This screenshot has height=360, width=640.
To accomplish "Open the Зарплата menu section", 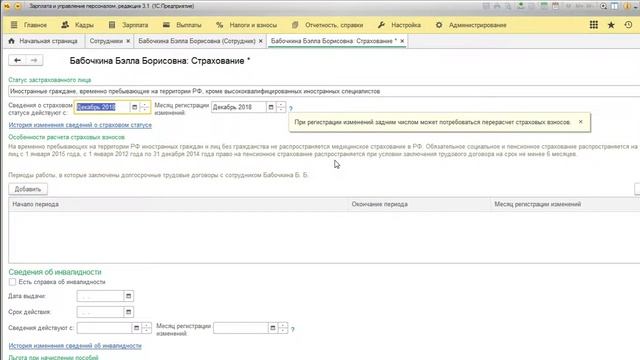I will pyautogui.click(x=128, y=25).
